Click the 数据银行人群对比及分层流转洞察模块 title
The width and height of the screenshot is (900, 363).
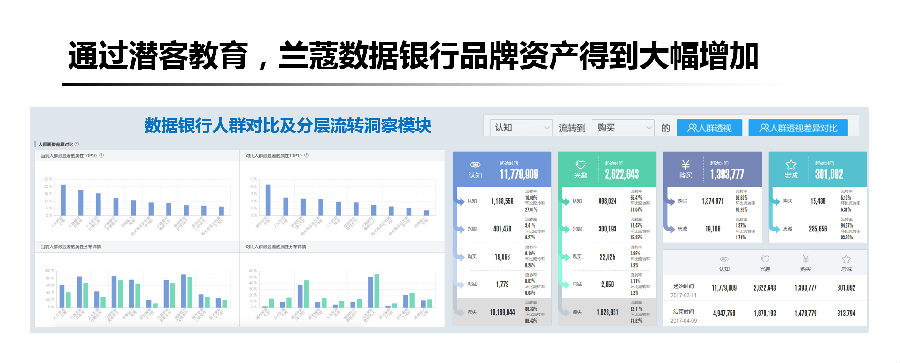tap(287, 125)
